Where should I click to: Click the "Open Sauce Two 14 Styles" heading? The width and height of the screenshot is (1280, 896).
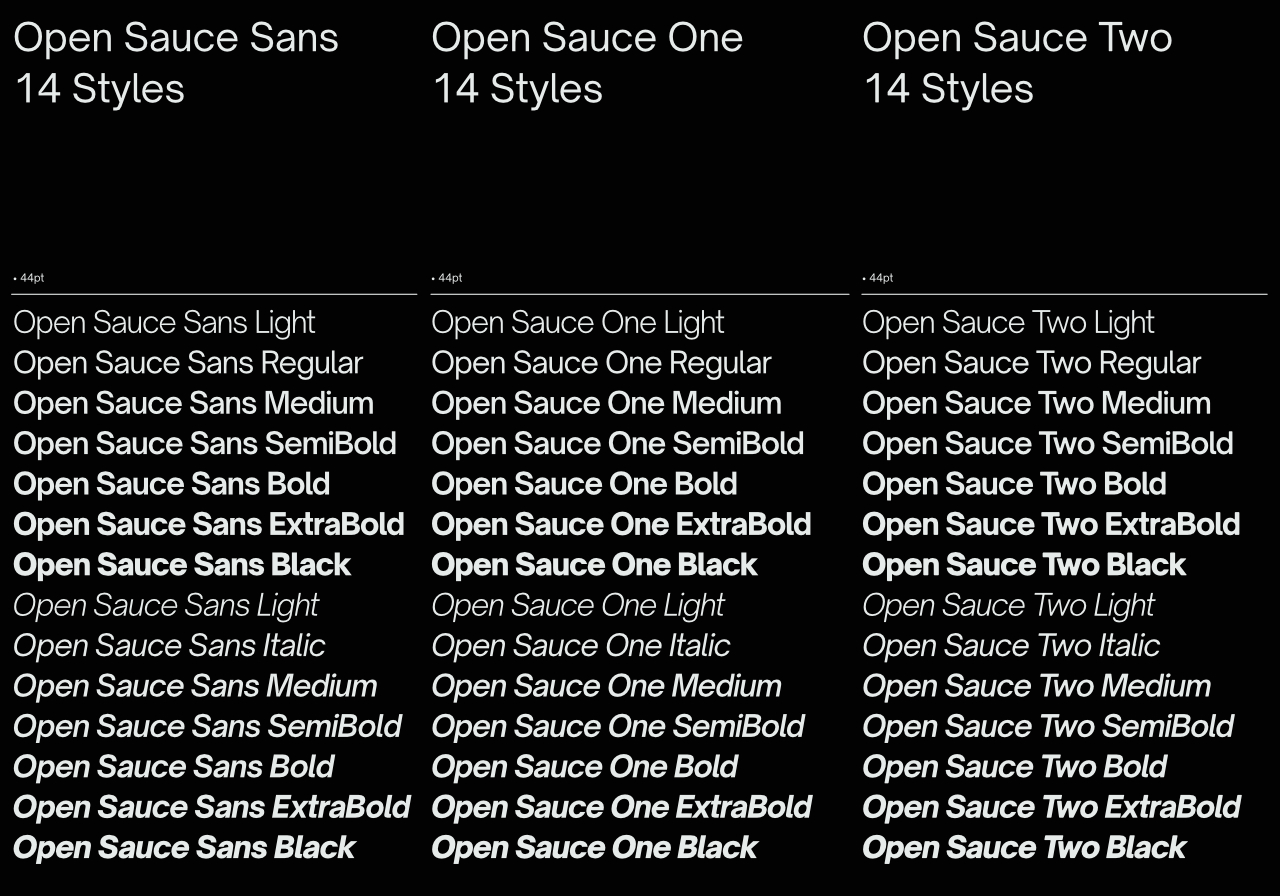click(1017, 63)
